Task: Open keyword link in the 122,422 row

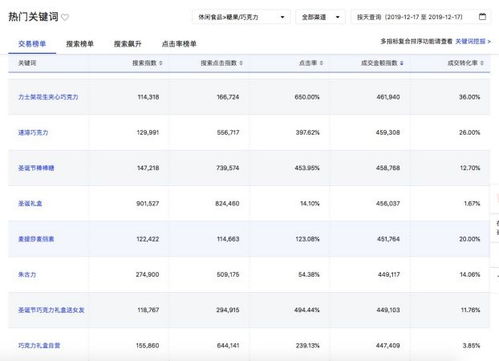Action: [x=36, y=239]
